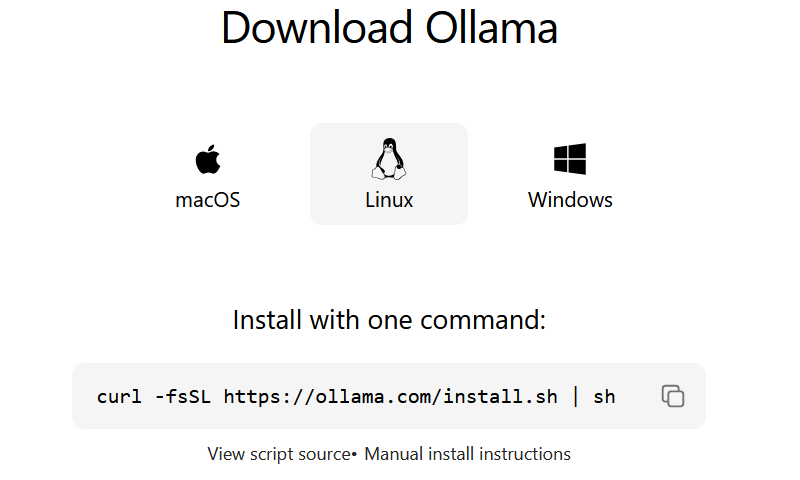The height and width of the screenshot is (480, 800).
Task: Choose the Tux penguin icon
Action: click(389, 159)
